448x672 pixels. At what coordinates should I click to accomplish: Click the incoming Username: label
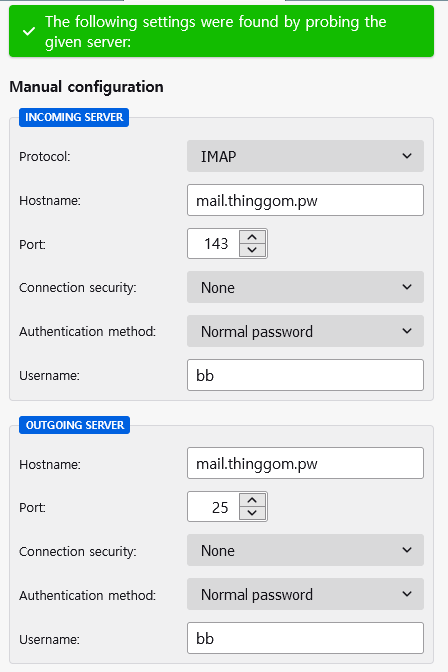click(49, 375)
